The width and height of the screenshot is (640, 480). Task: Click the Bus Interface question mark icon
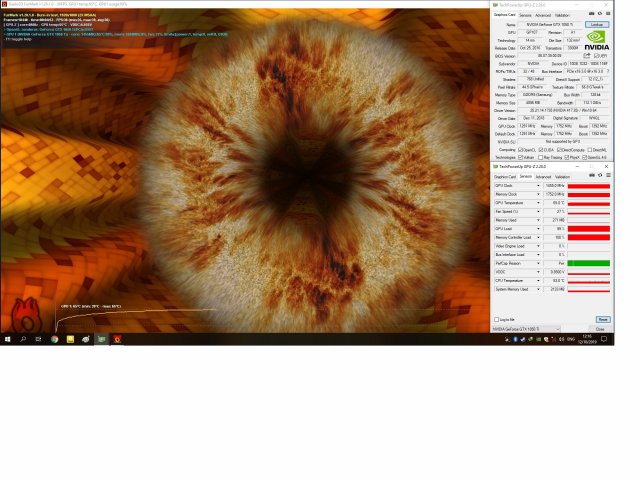click(606, 71)
